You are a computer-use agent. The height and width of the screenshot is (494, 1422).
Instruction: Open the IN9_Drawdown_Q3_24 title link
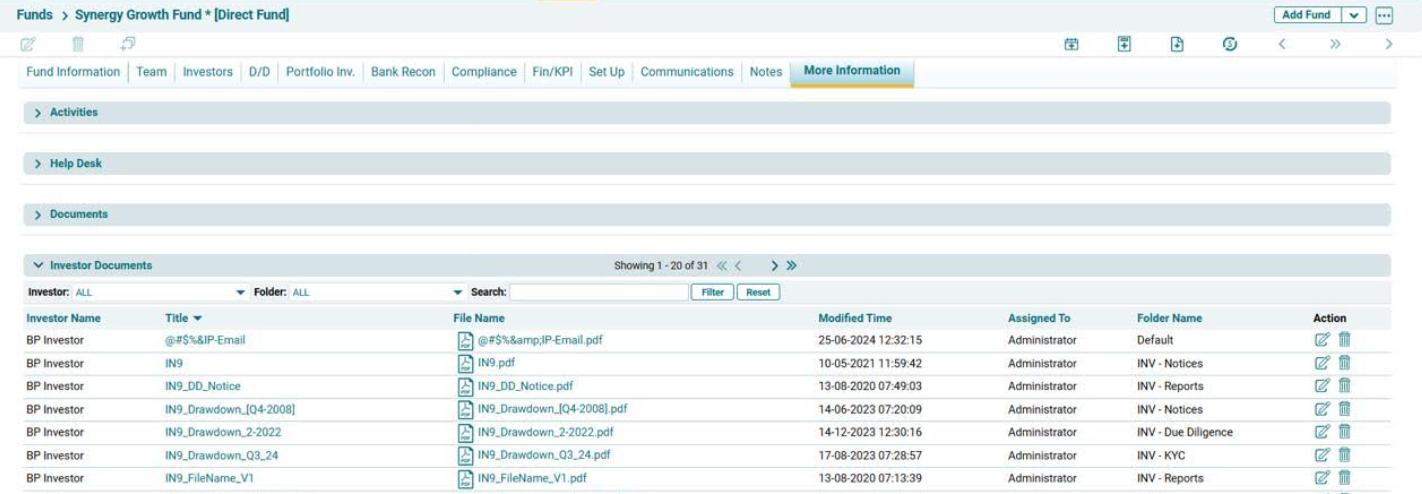[x=221, y=455]
